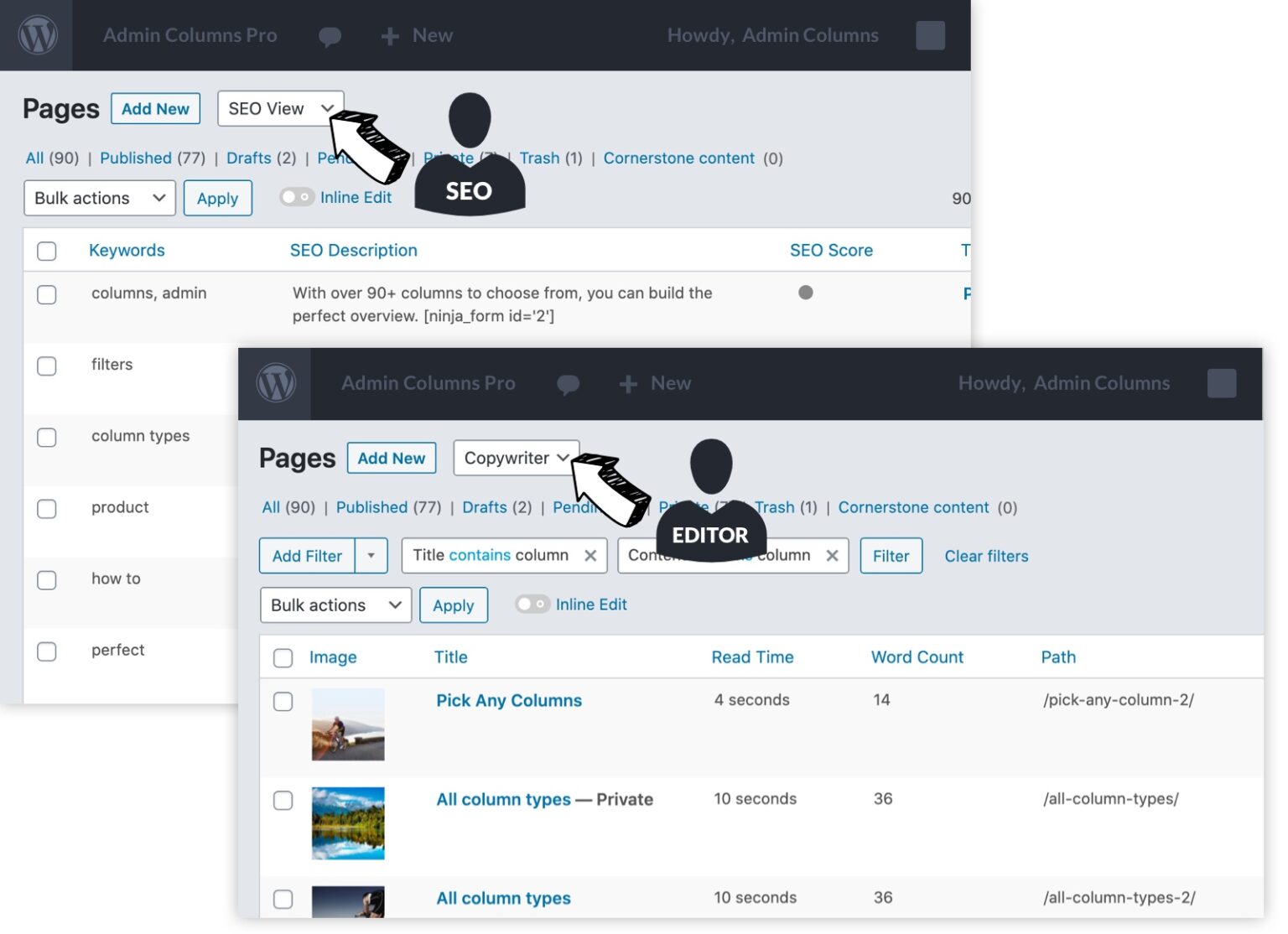Click the Add New page button
Viewport: 1288px width, 934px height.
(155, 108)
